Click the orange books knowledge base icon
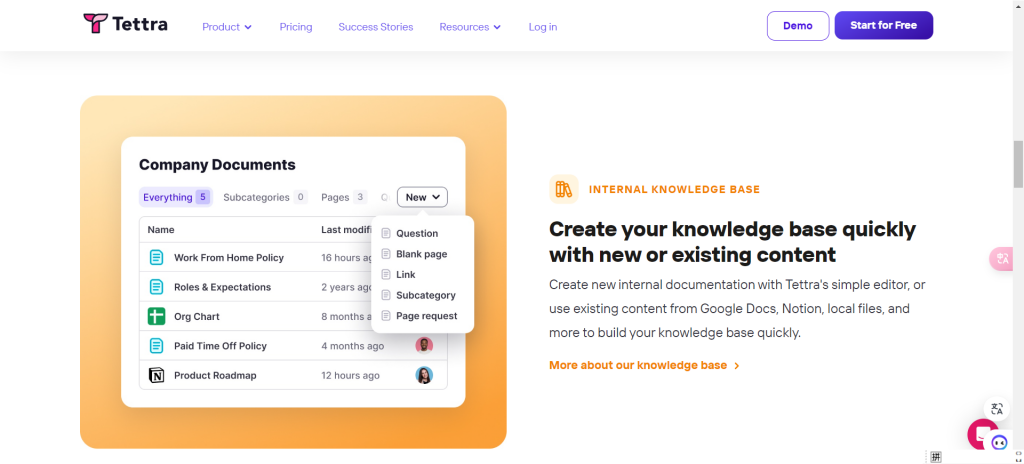Image resolution: width=1024 pixels, height=464 pixels. click(563, 189)
